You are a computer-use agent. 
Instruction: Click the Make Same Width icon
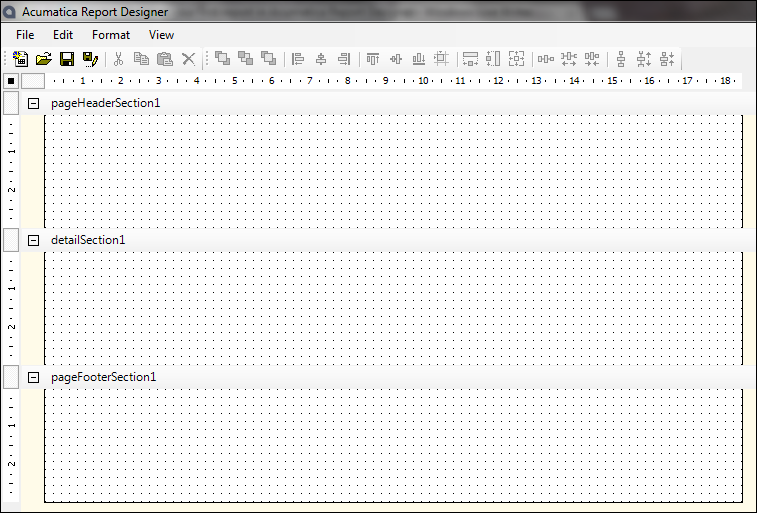[x=470, y=59]
